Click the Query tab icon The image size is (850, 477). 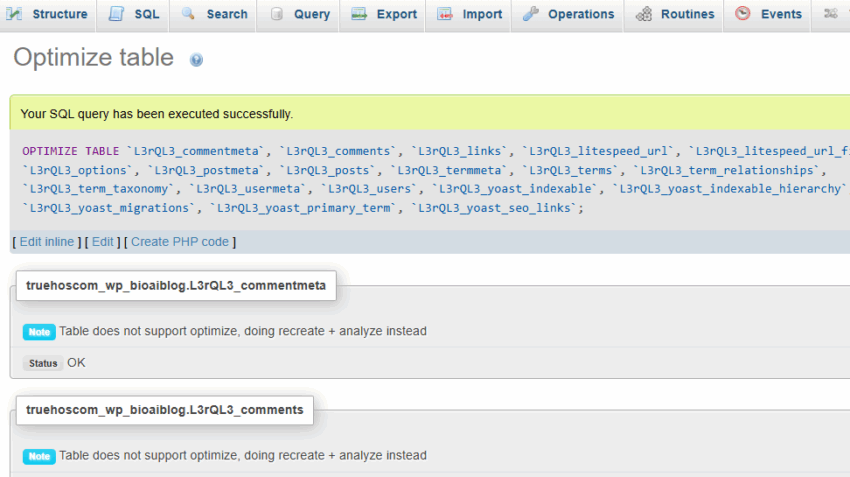pos(276,14)
